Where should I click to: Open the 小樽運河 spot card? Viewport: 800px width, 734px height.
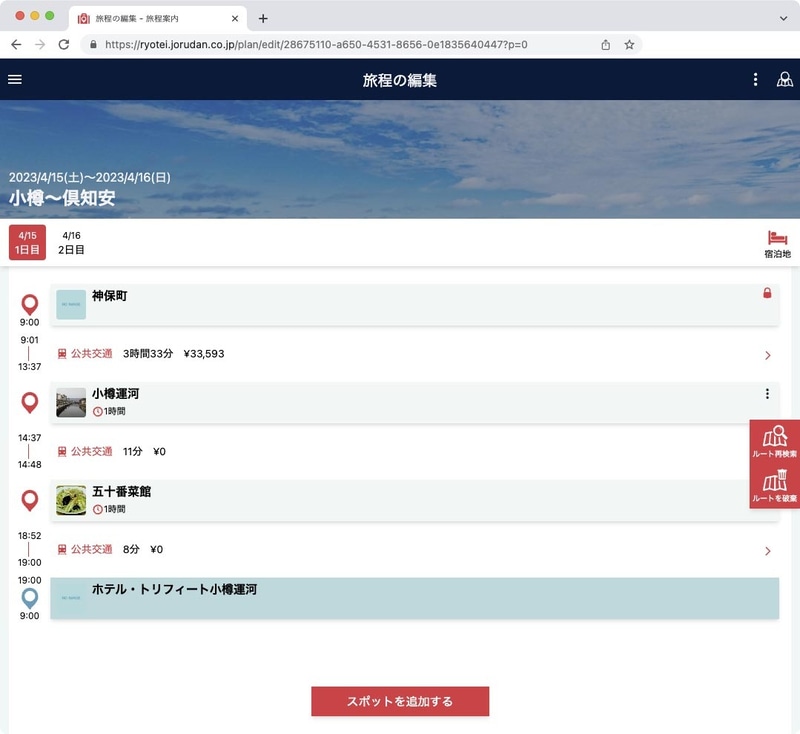click(414, 402)
